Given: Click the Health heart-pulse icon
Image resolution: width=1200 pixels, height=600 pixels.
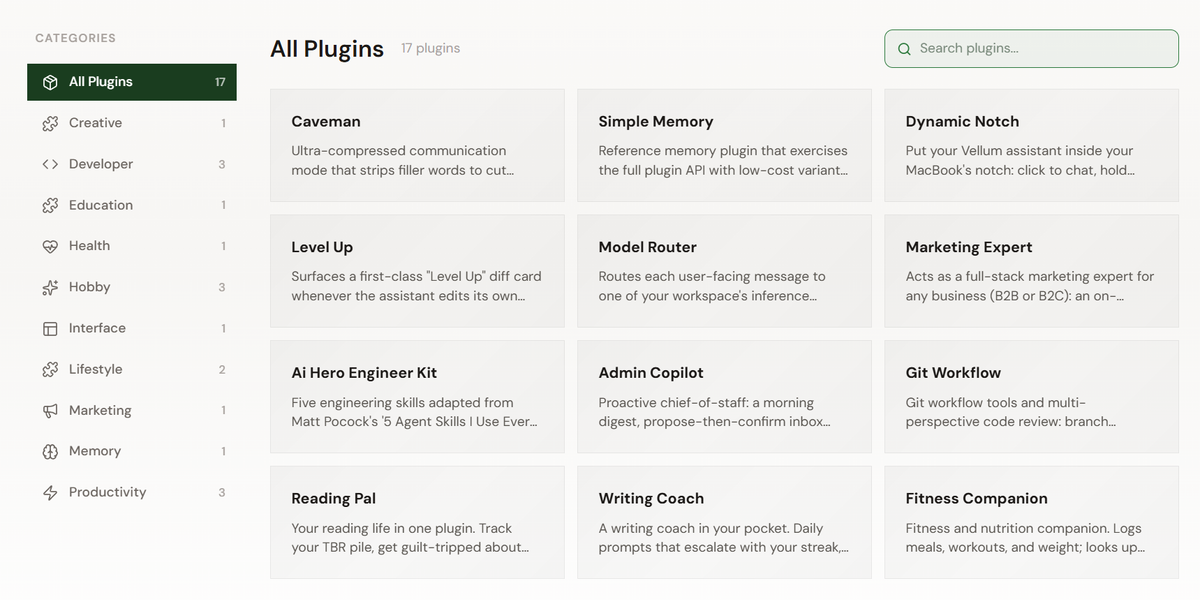Looking at the screenshot, I should point(50,246).
